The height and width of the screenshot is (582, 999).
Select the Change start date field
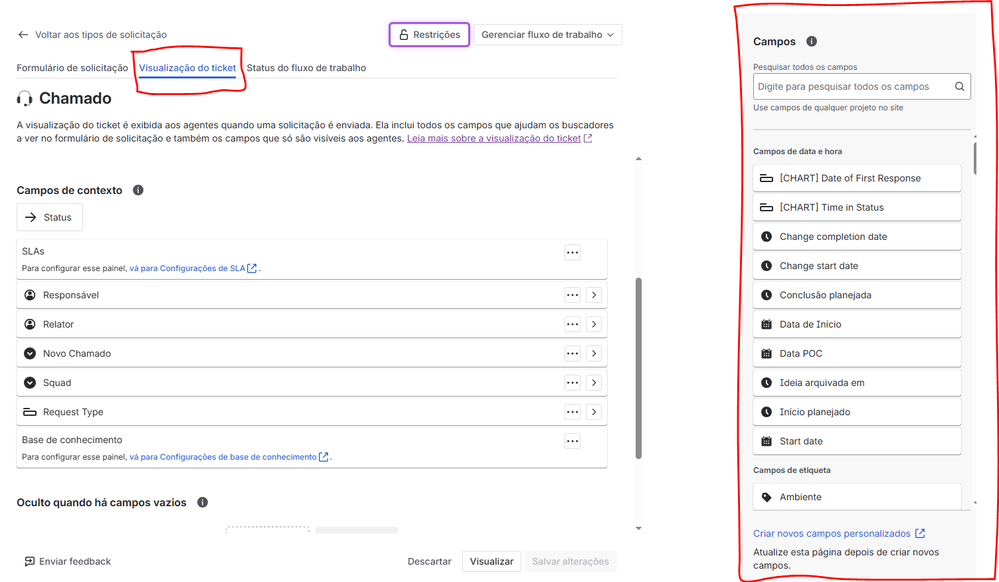(x=856, y=266)
